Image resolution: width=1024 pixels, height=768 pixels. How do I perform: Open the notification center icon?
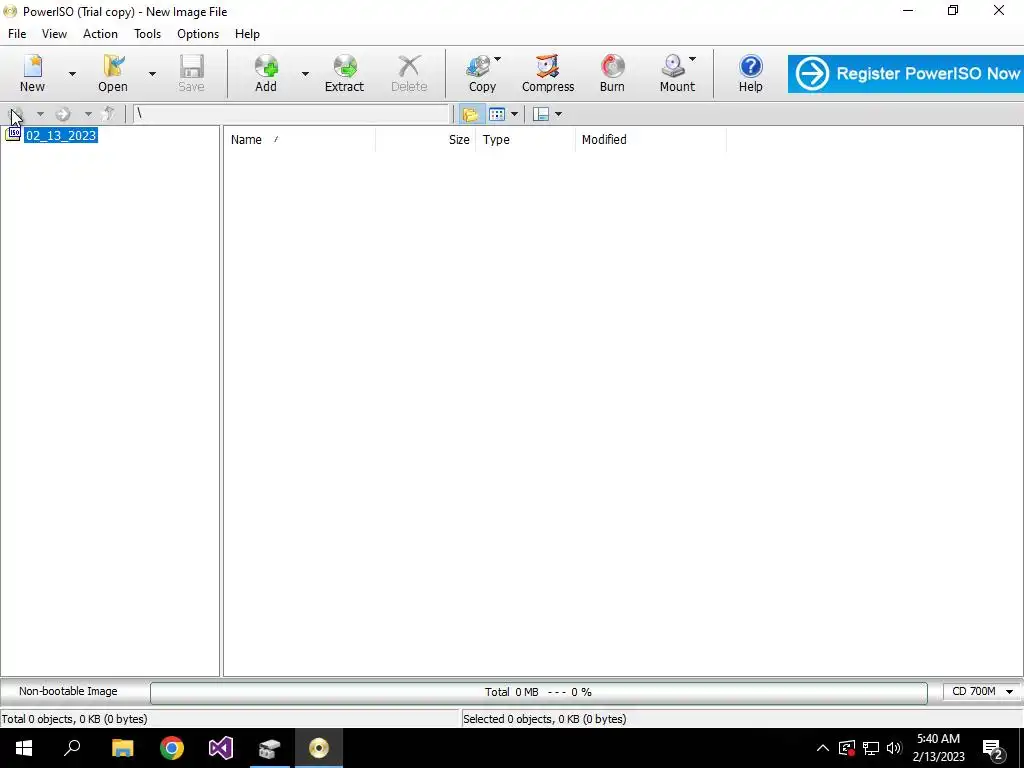(993, 748)
